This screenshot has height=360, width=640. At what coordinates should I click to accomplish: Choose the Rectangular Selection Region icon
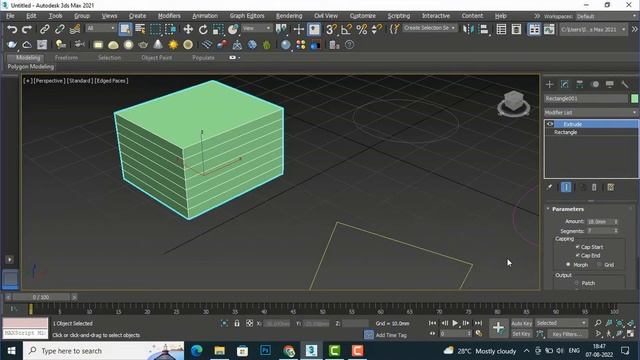pos(156,29)
